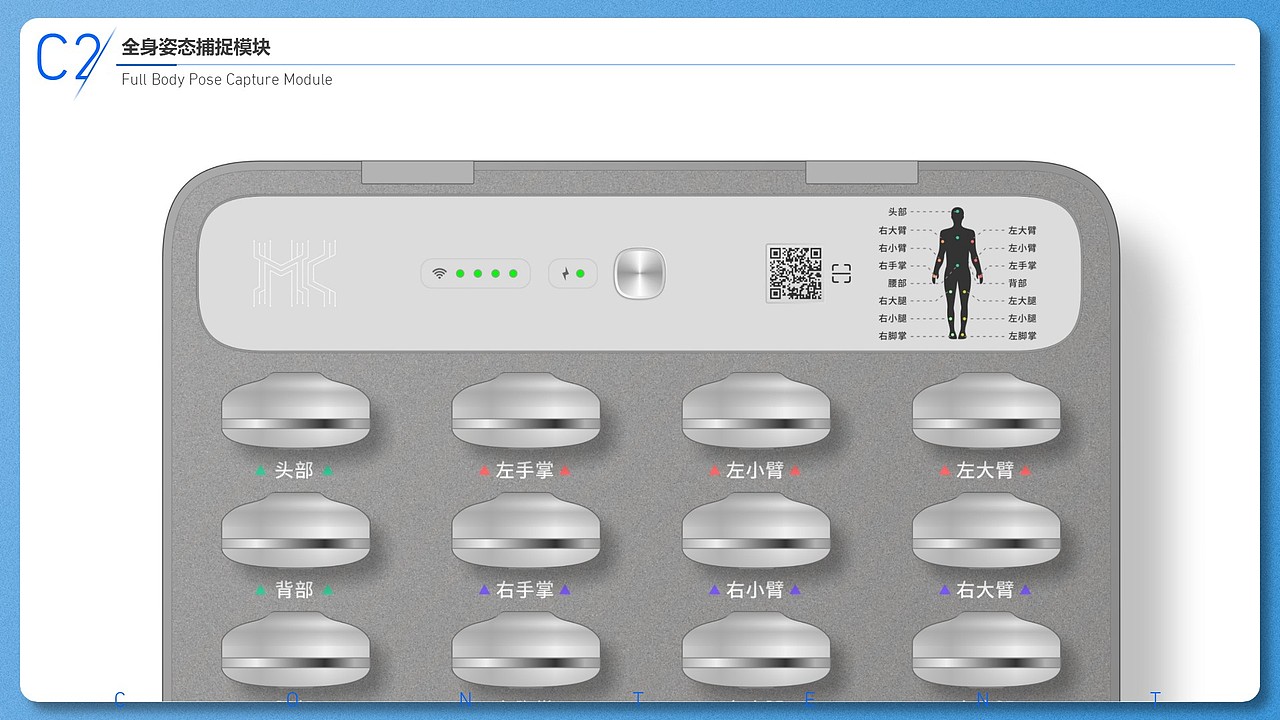The width and height of the screenshot is (1280, 720).
Task: Click the Wi-Fi signal icon
Action: (439, 273)
